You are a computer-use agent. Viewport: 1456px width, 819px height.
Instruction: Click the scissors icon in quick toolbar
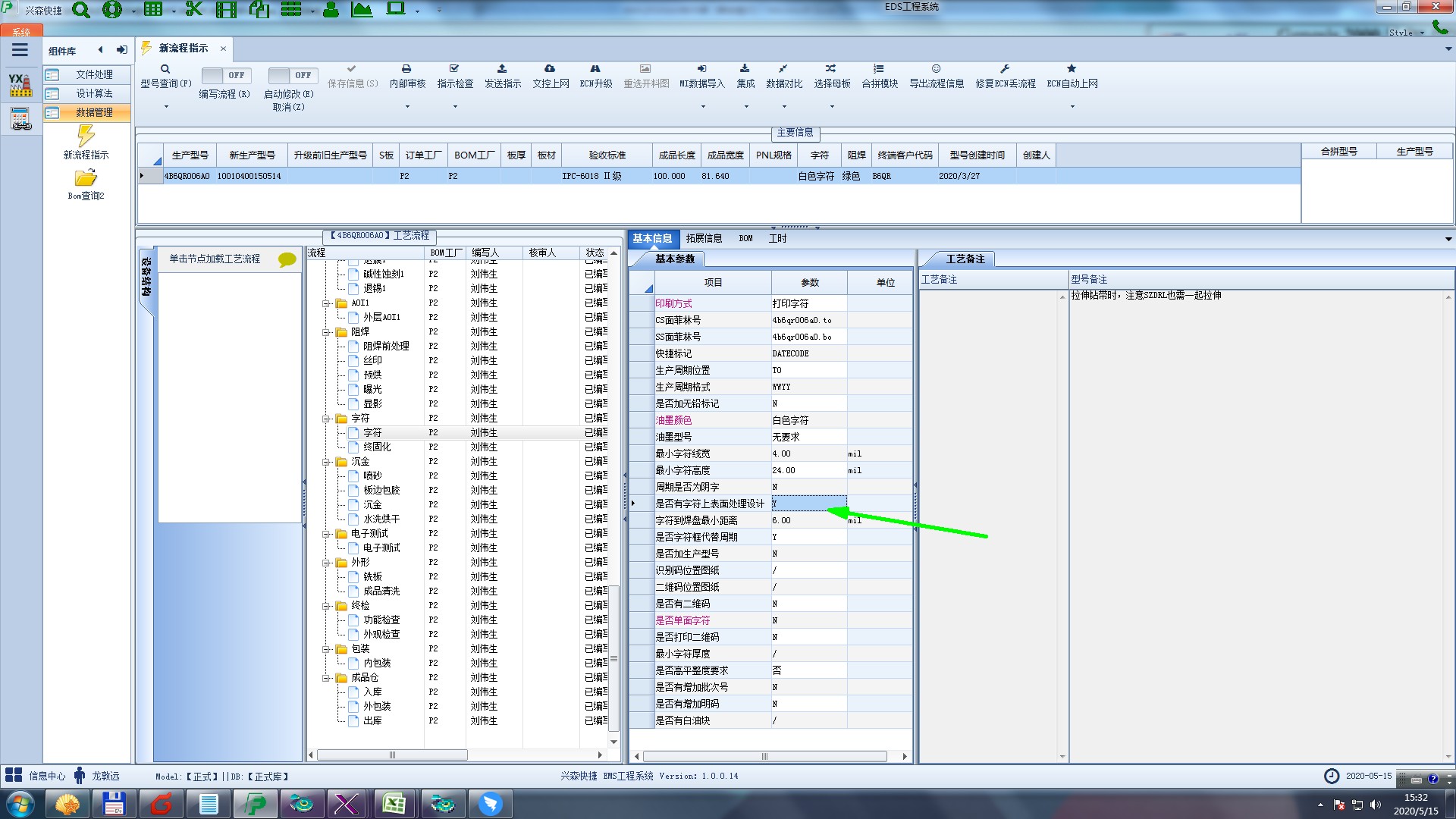point(194,10)
